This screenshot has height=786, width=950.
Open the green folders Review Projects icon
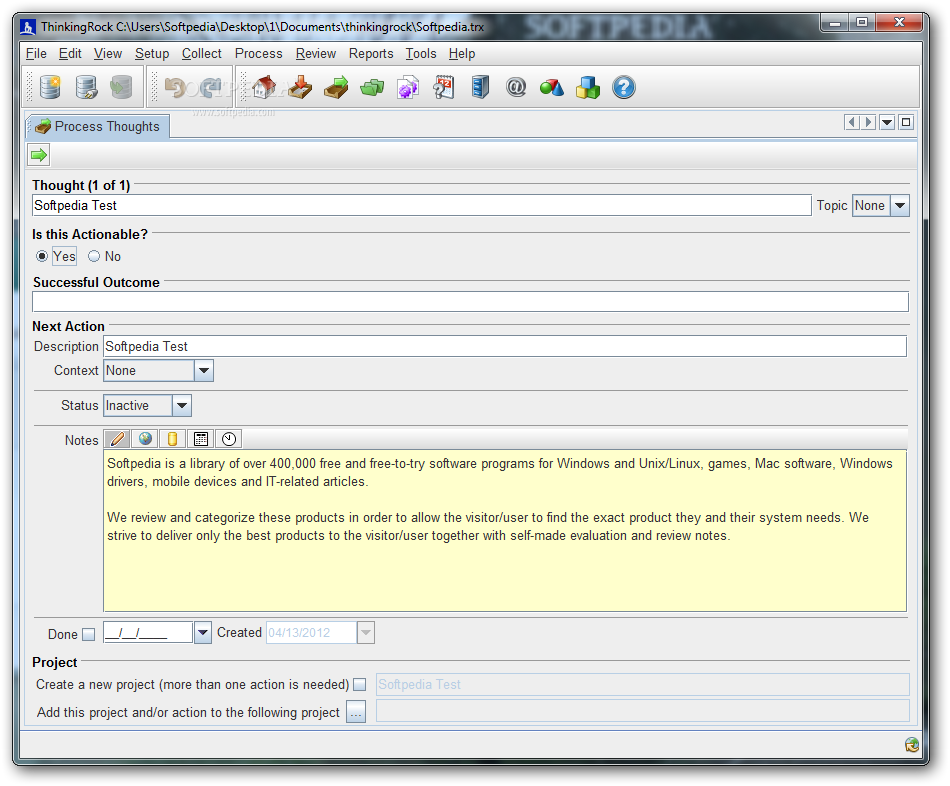(x=372, y=88)
